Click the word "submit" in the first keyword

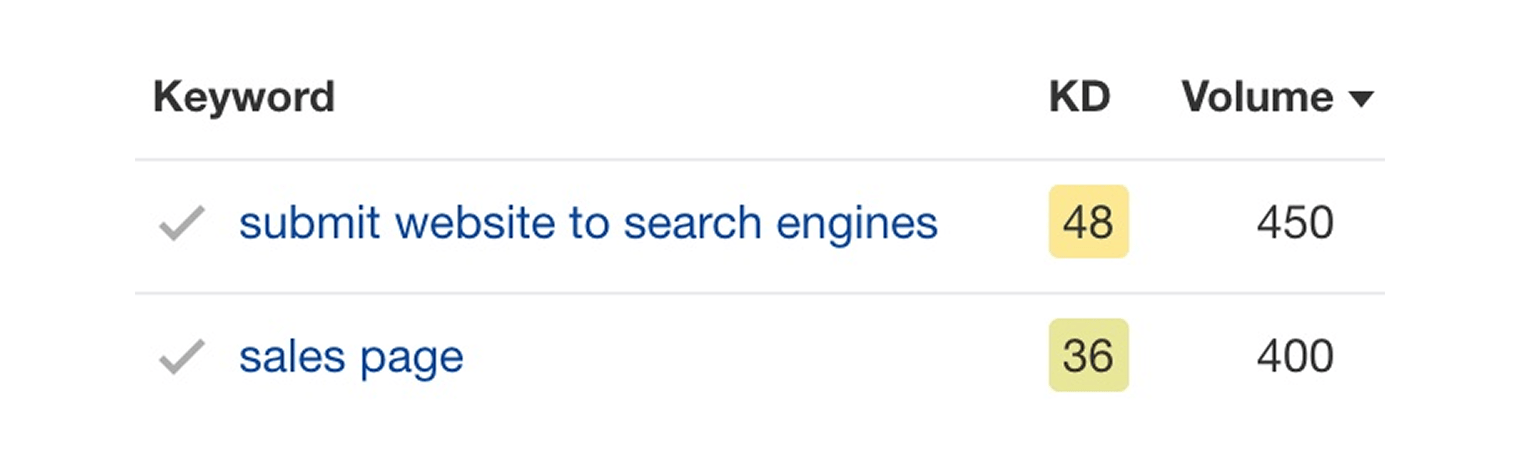[x=296, y=223]
